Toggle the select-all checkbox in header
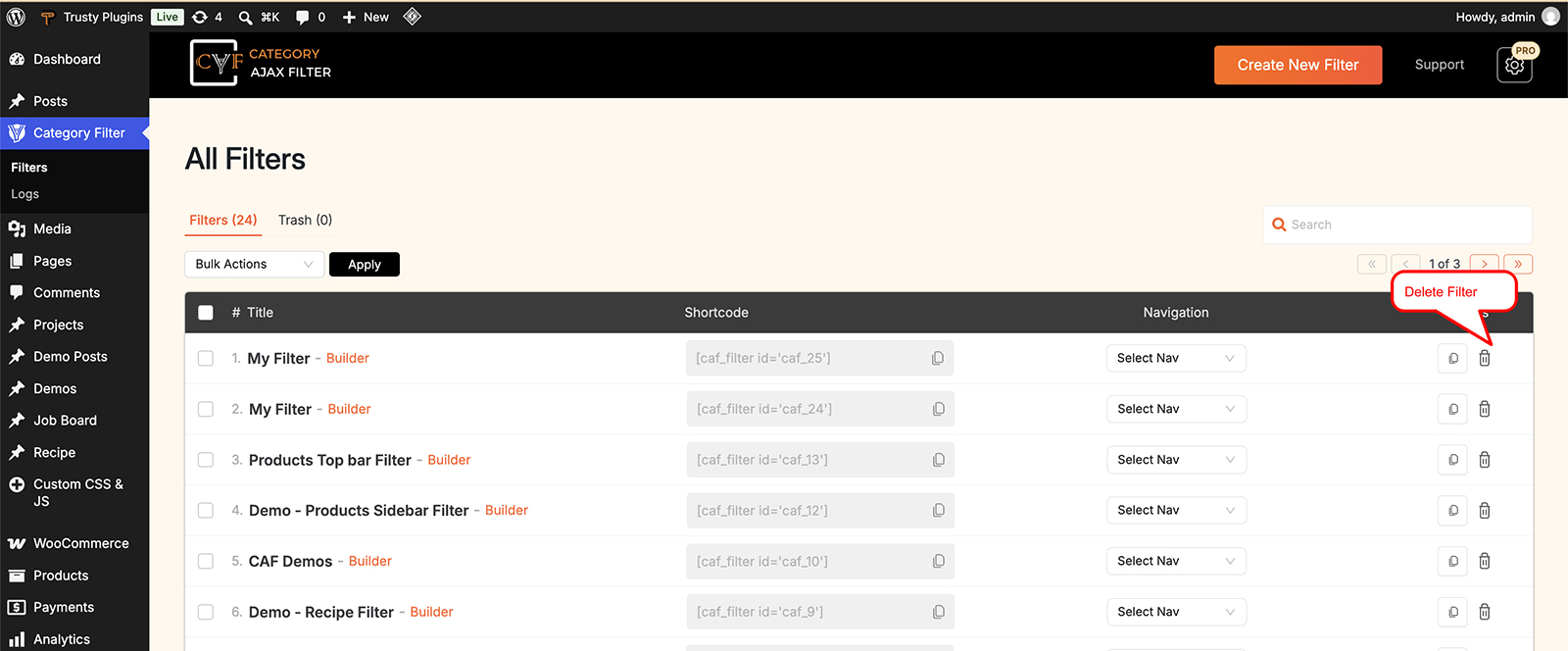Viewport: 1568px width, 651px height. click(x=206, y=313)
